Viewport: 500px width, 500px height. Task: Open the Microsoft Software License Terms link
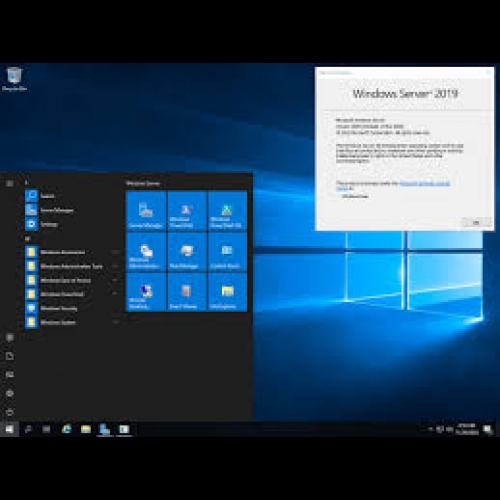[424, 183]
